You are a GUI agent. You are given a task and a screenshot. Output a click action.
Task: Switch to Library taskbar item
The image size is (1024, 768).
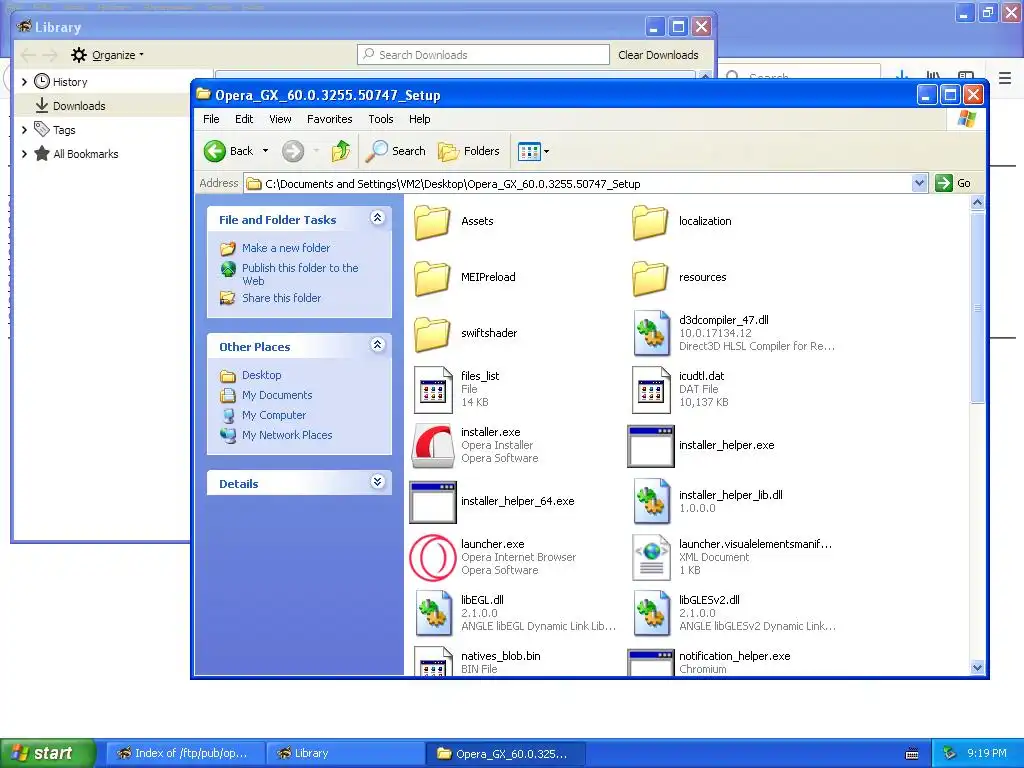pos(345,753)
